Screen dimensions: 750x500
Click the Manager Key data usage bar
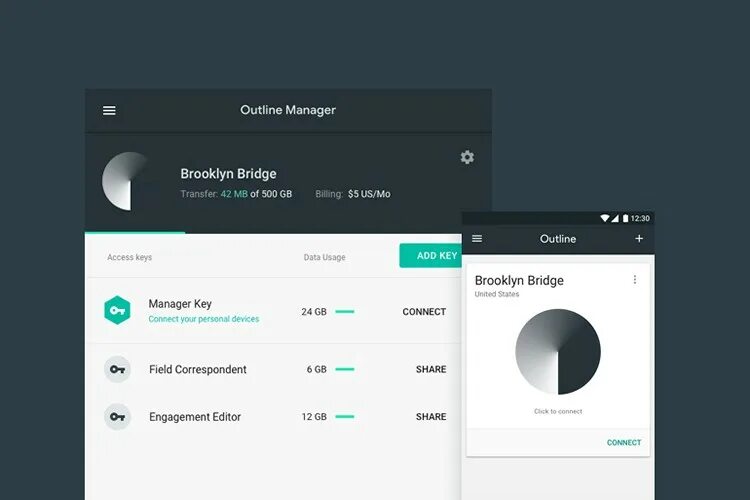click(x=345, y=311)
